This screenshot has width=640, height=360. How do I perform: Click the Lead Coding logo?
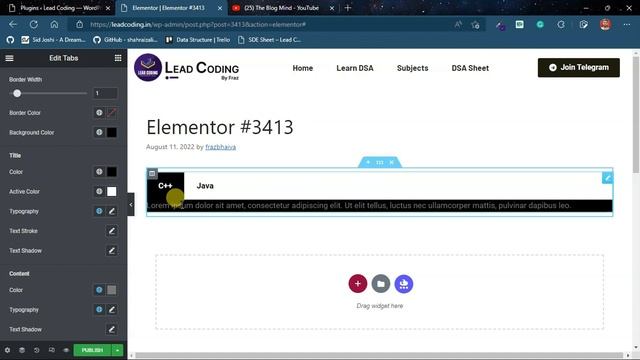click(187, 67)
